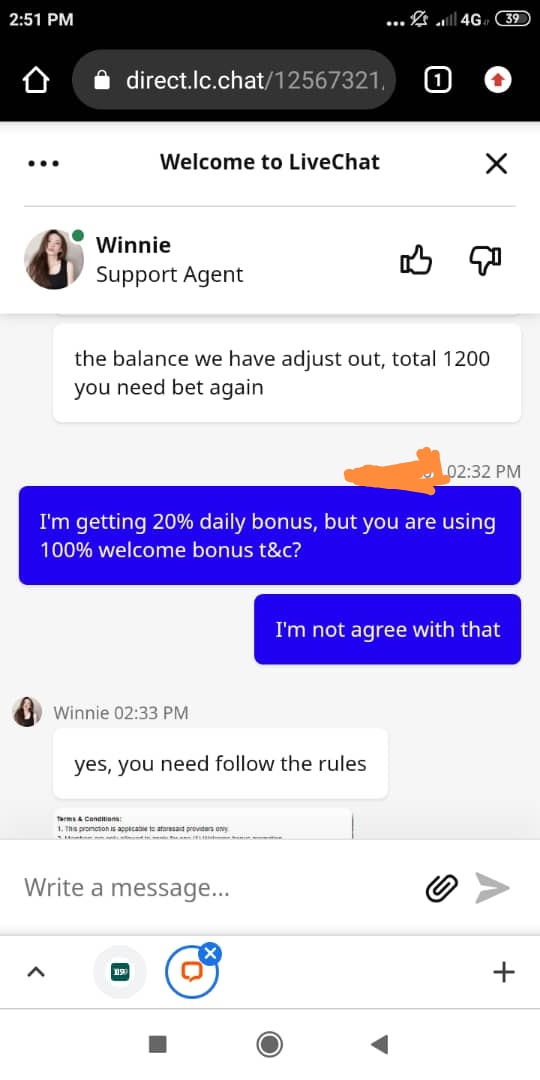Tap Android back triangle button
The width and height of the screenshot is (540, 1080).
[380, 1045]
